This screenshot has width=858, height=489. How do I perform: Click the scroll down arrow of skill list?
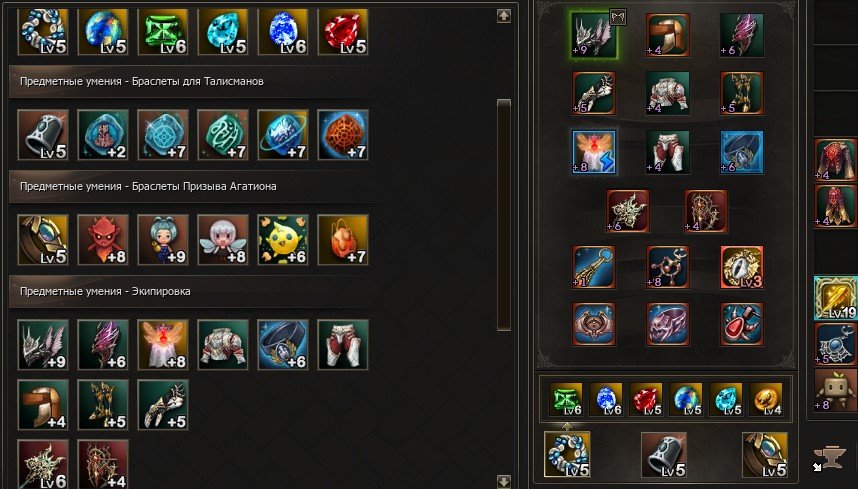(x=503, y=481)
